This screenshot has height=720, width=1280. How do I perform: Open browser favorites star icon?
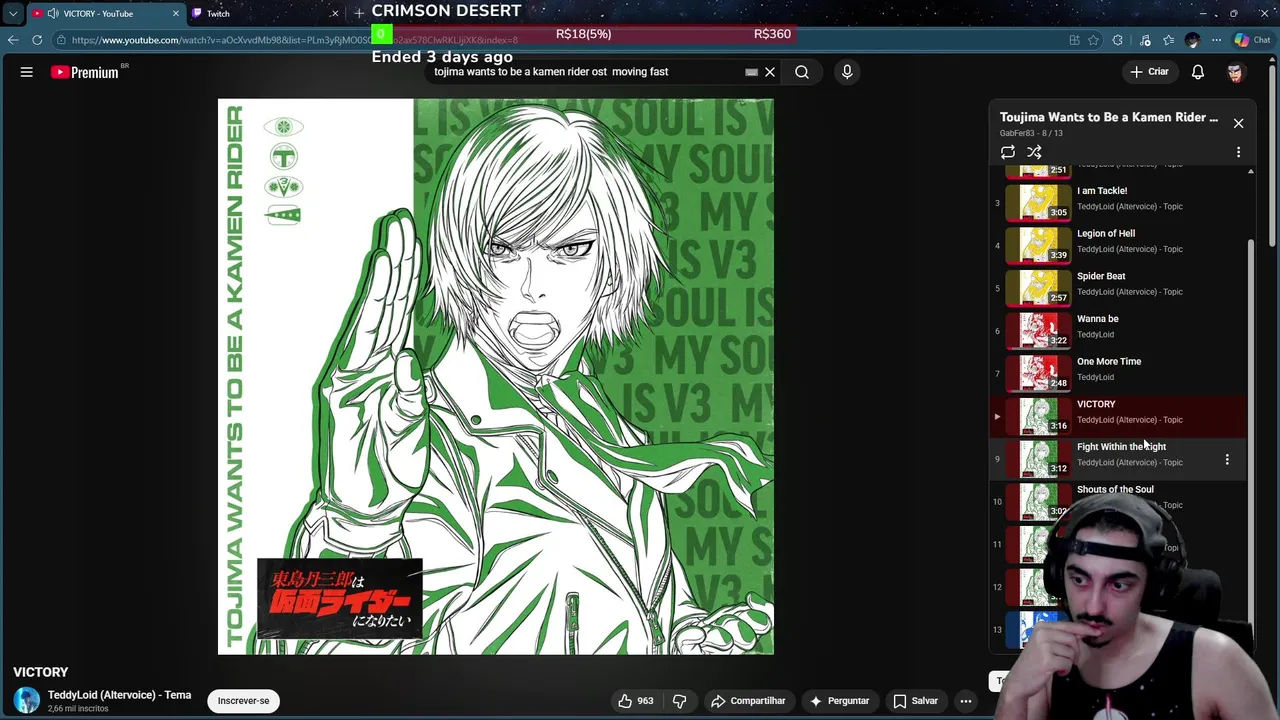[1169, 40]
